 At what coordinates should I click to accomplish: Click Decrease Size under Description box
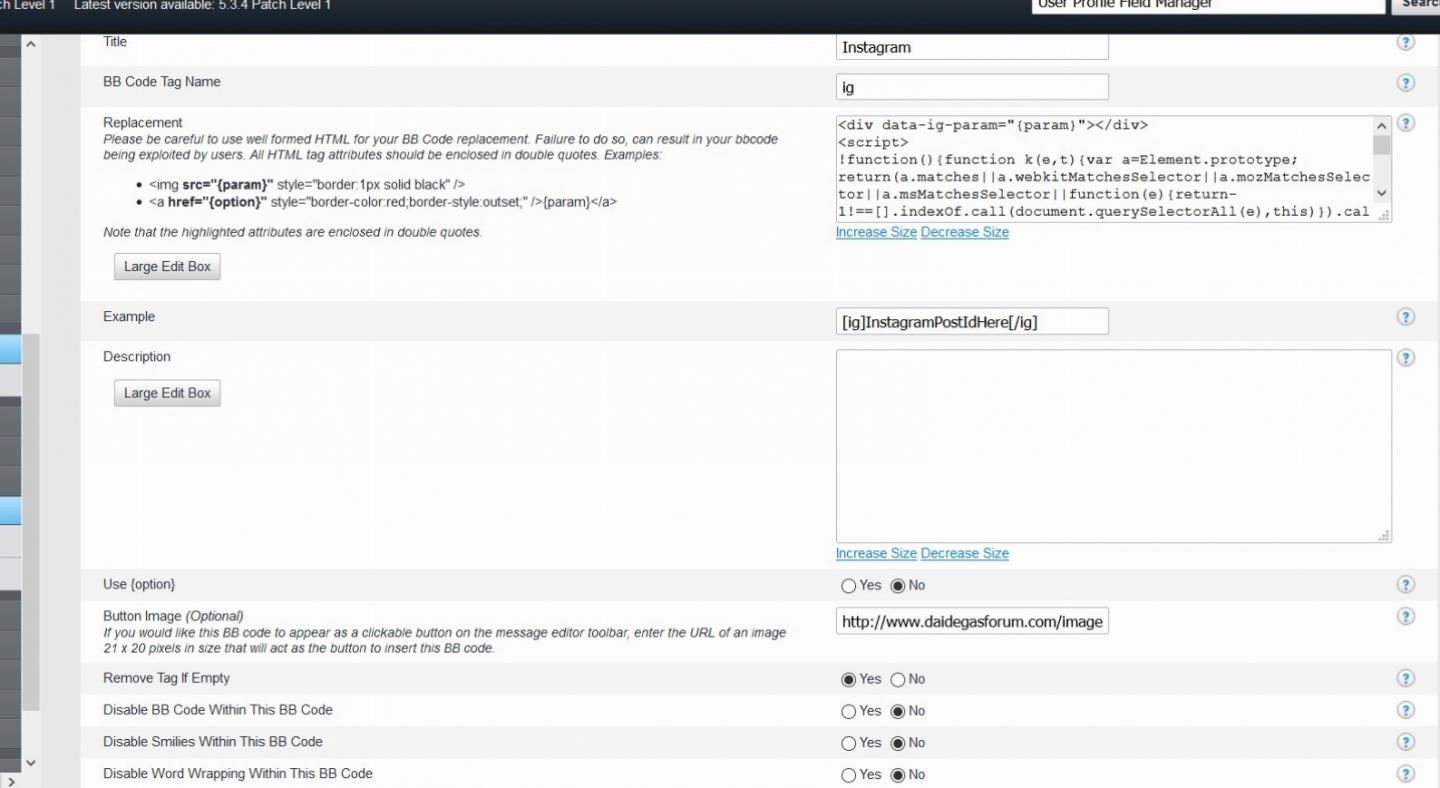pyautogui.click(x=965, y=553)
